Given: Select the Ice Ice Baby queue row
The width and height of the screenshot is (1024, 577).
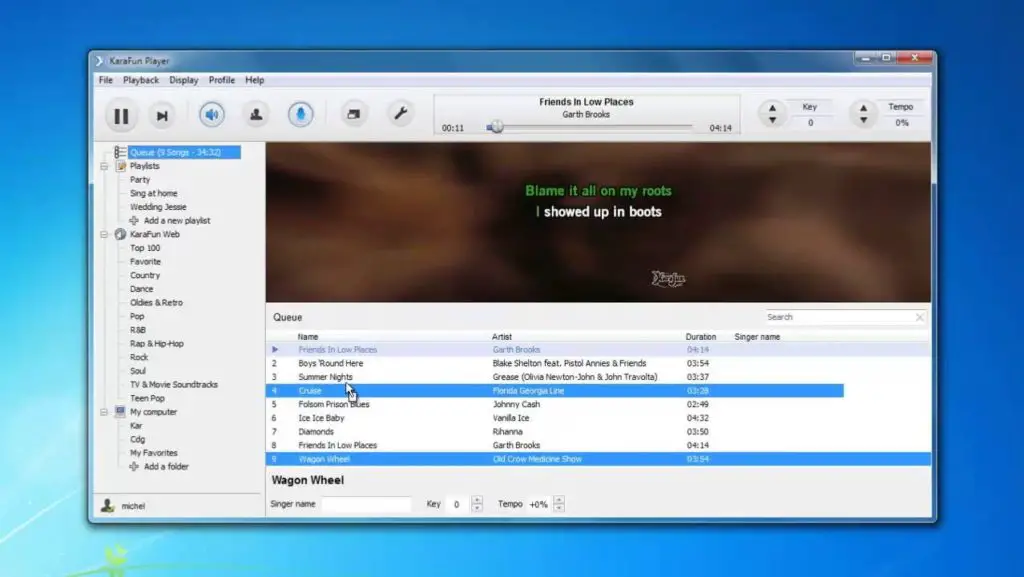Looking at the screenshot, I should point(598,418).
